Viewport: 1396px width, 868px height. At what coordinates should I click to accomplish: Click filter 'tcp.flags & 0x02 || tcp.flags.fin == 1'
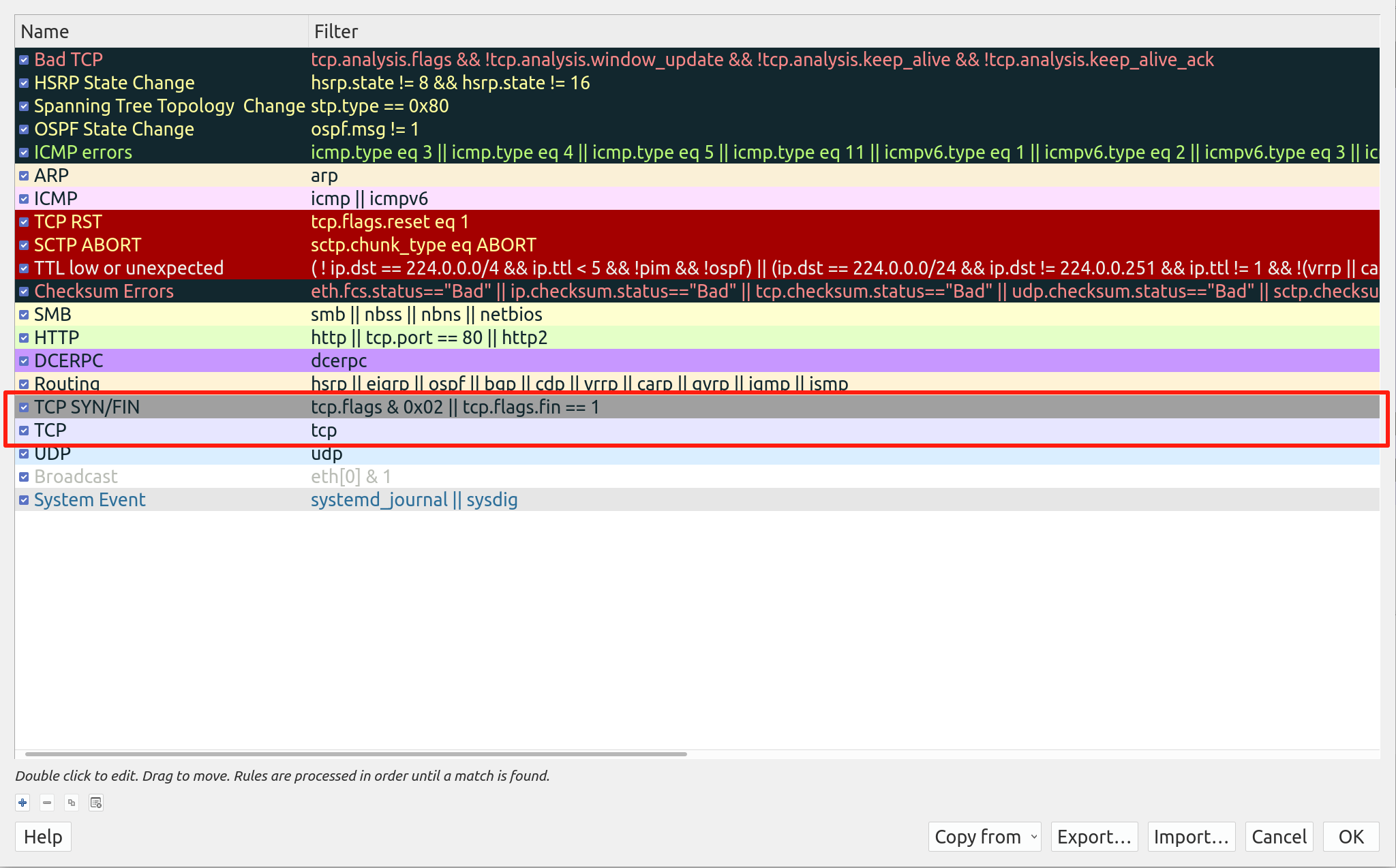[455, 407]
